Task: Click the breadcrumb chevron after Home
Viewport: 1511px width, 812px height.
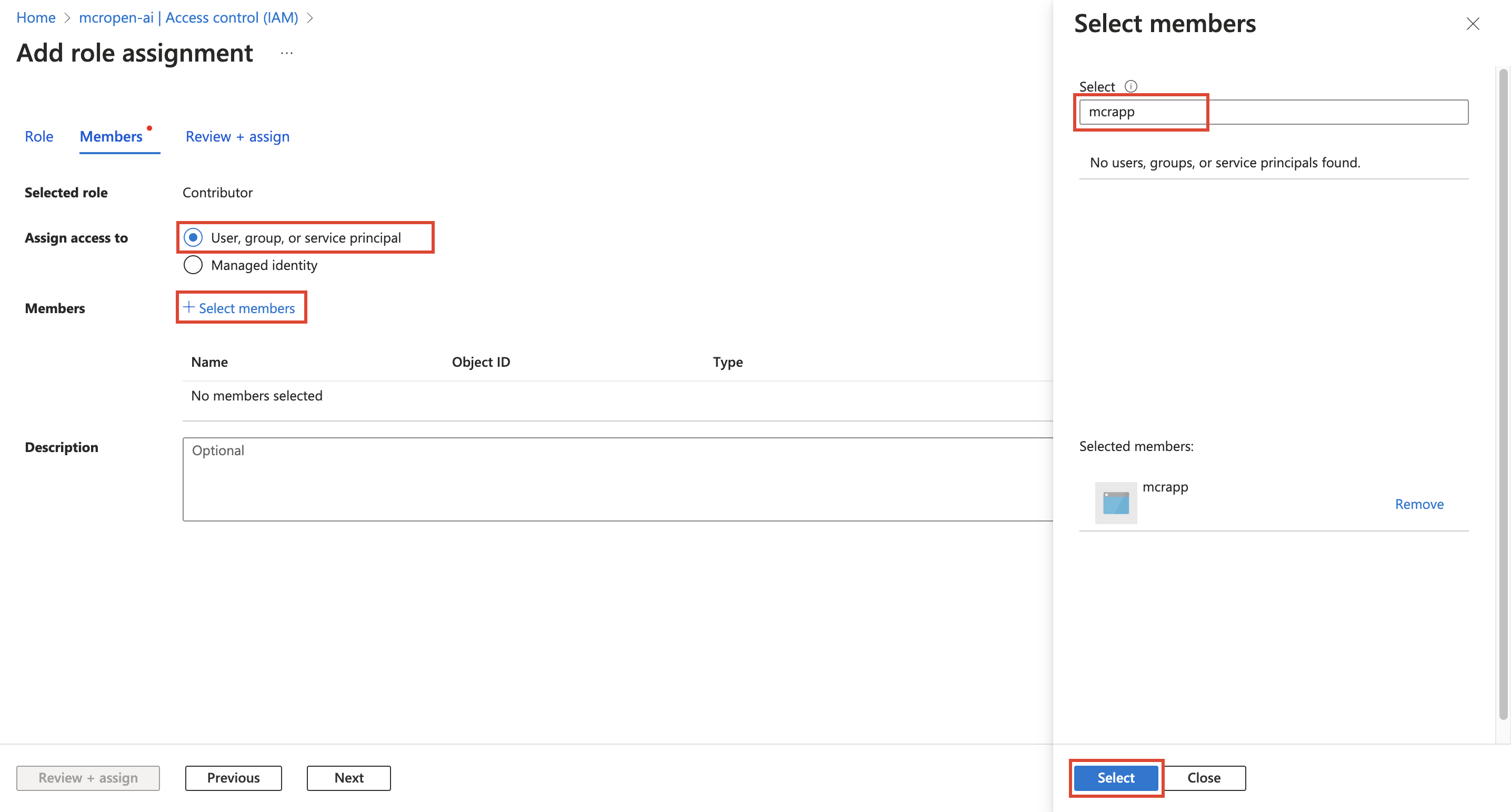Action: 67,18
